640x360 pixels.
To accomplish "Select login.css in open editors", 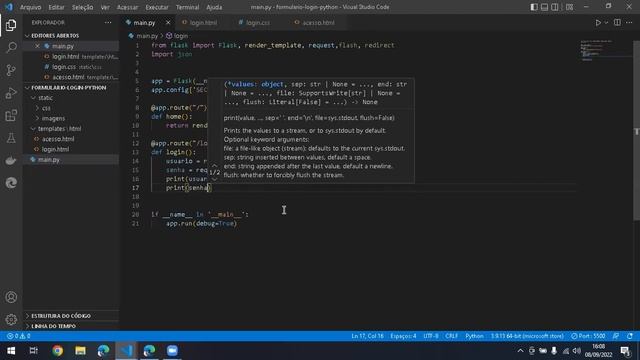I will [71, 67].
